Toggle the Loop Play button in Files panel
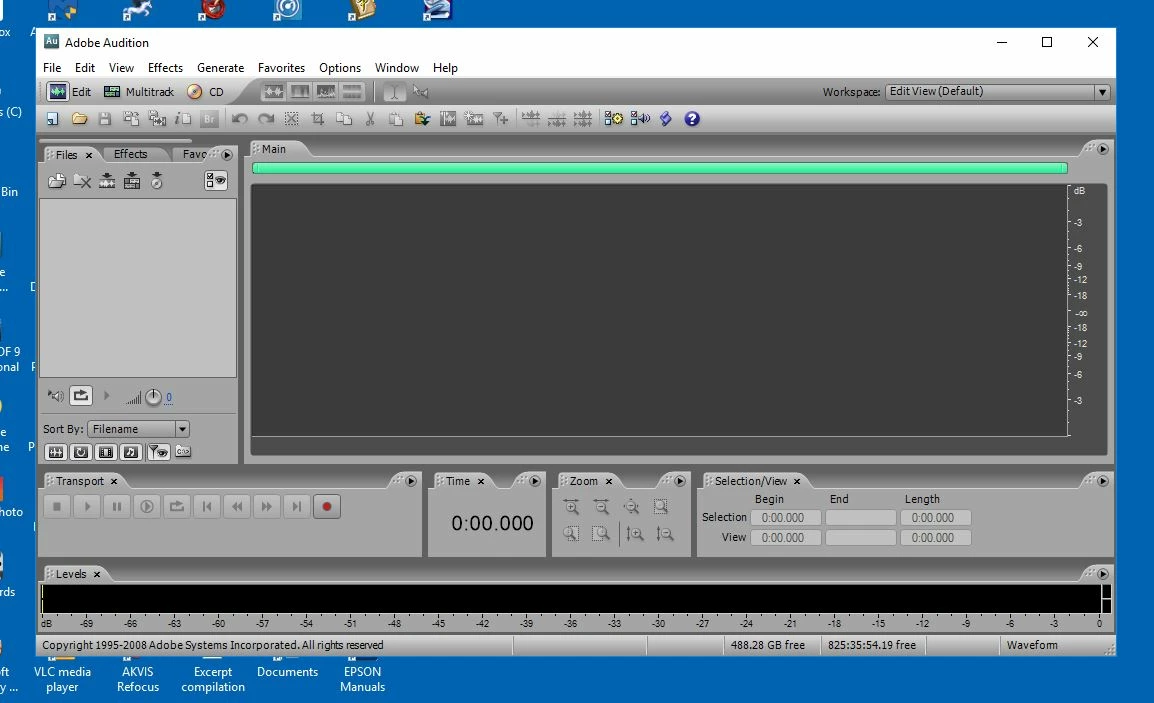1154x703 pixels. pos(81,396)
